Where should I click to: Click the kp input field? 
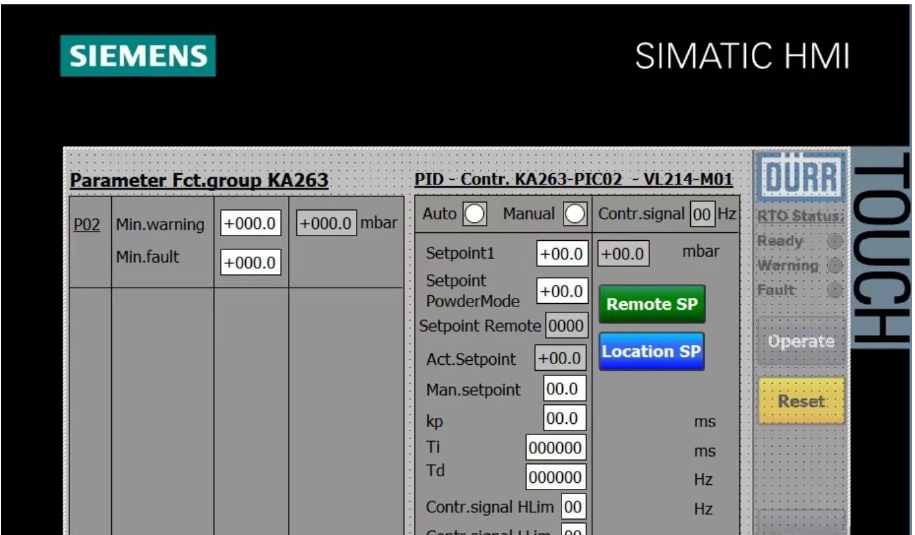coord(564,418)
